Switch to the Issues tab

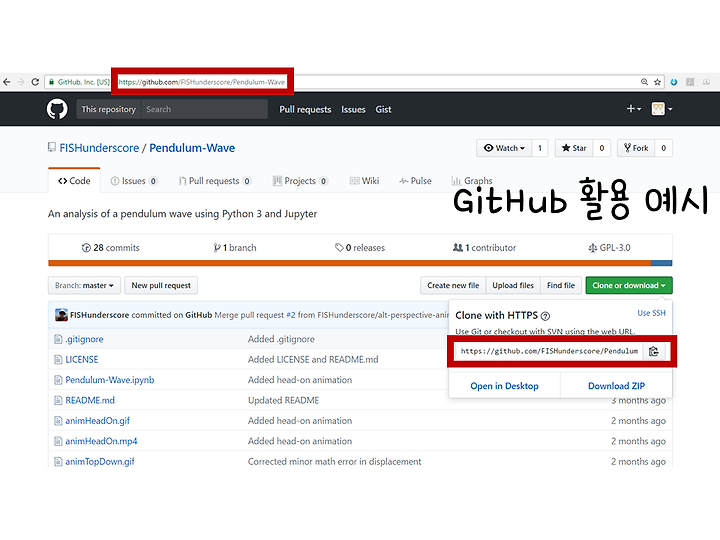point(134,181)
